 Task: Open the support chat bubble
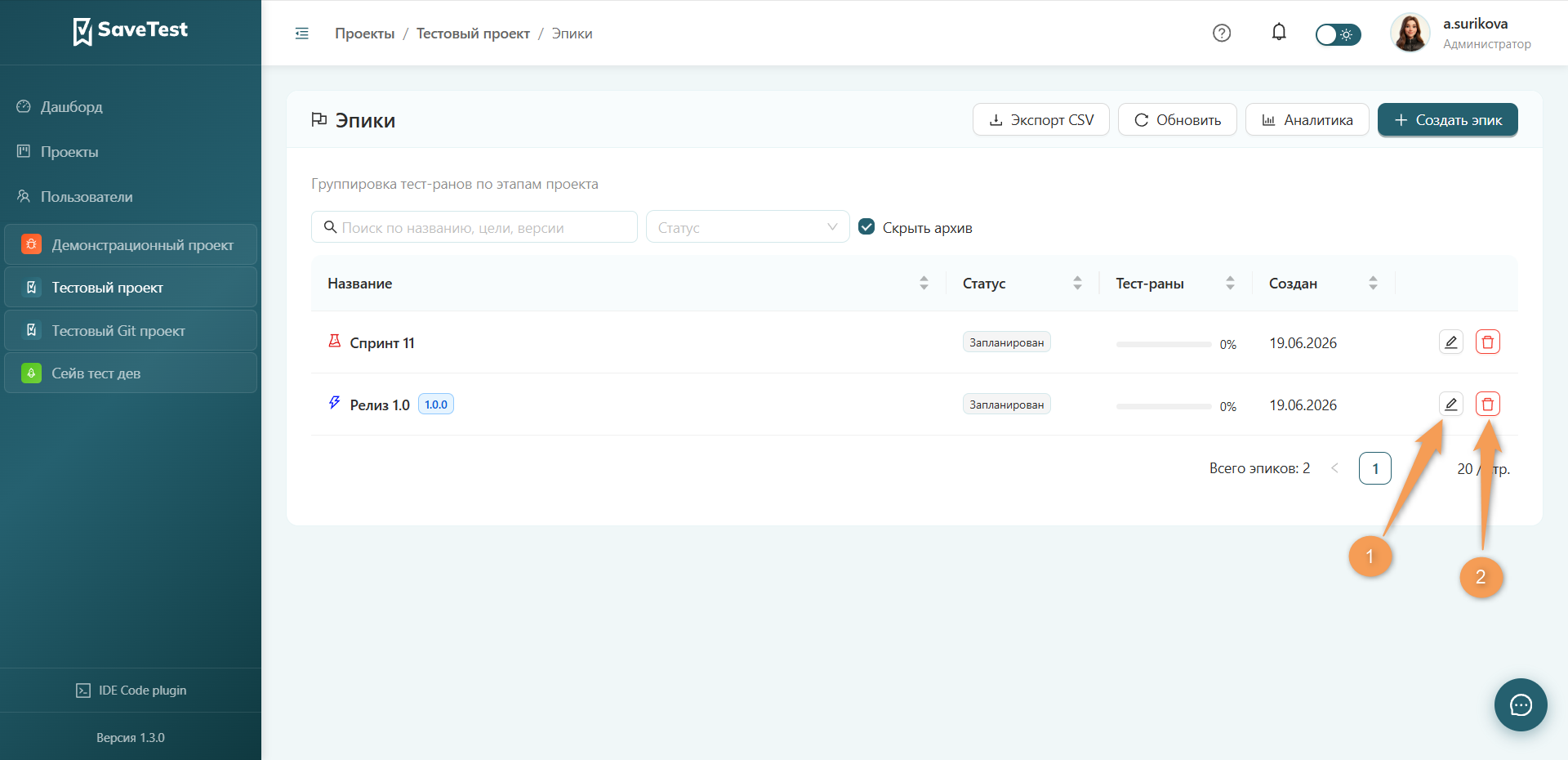1521,704
